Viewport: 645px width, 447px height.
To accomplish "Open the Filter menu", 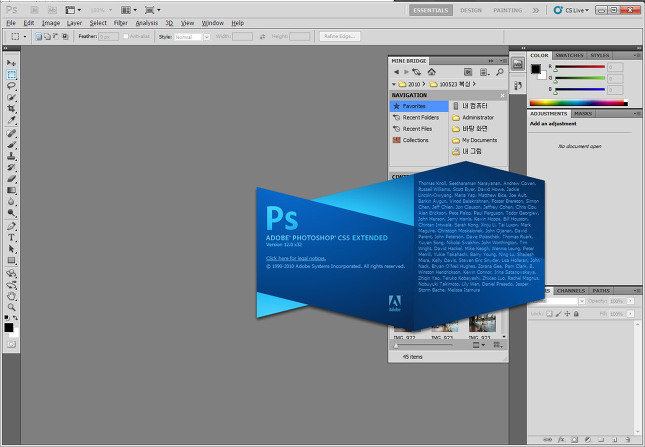I will click(121, 23).
